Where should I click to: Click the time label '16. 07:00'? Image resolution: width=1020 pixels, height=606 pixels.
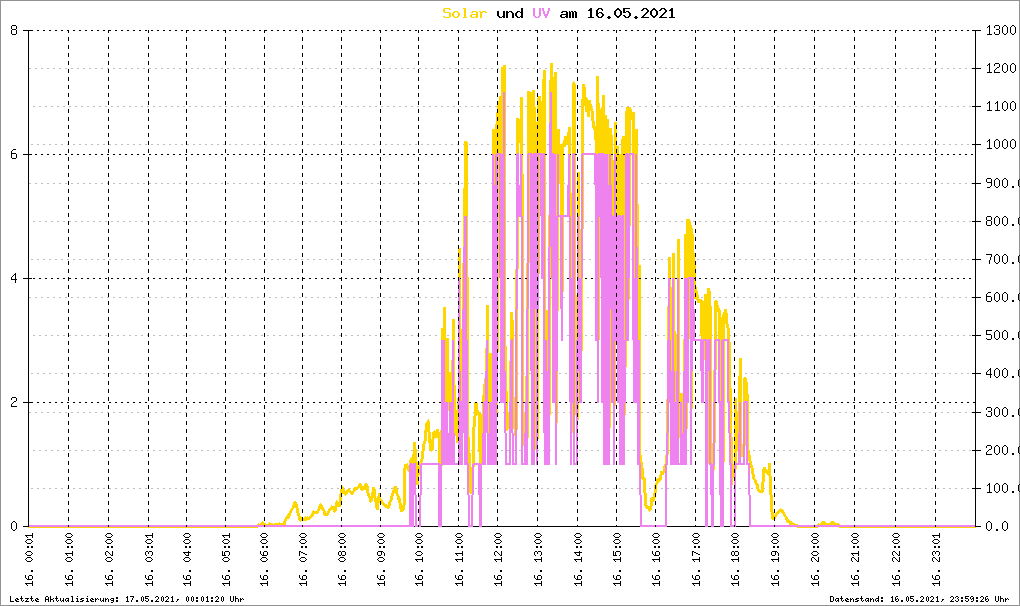tap(303, 560)
